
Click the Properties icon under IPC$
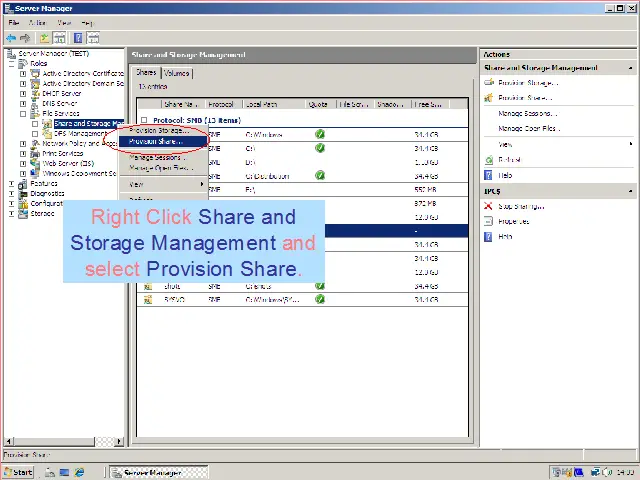[x=488, y=222]
